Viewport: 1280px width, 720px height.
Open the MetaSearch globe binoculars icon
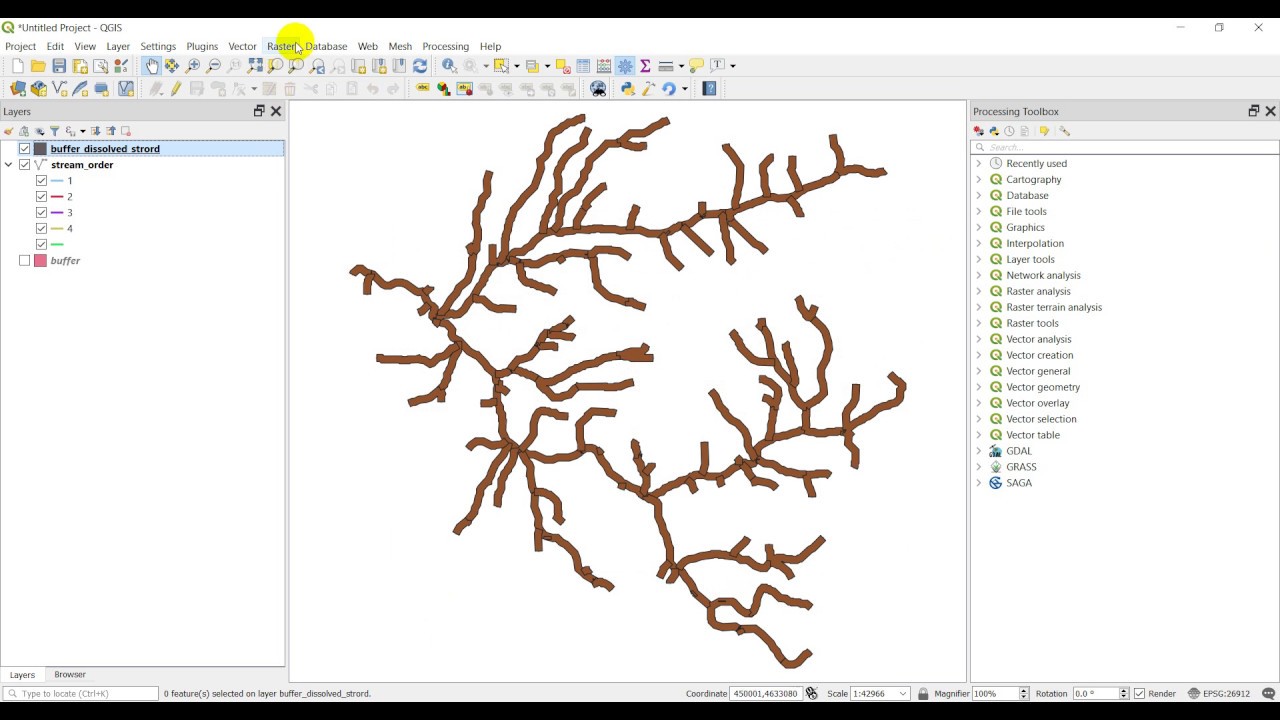tap(598, 89)
